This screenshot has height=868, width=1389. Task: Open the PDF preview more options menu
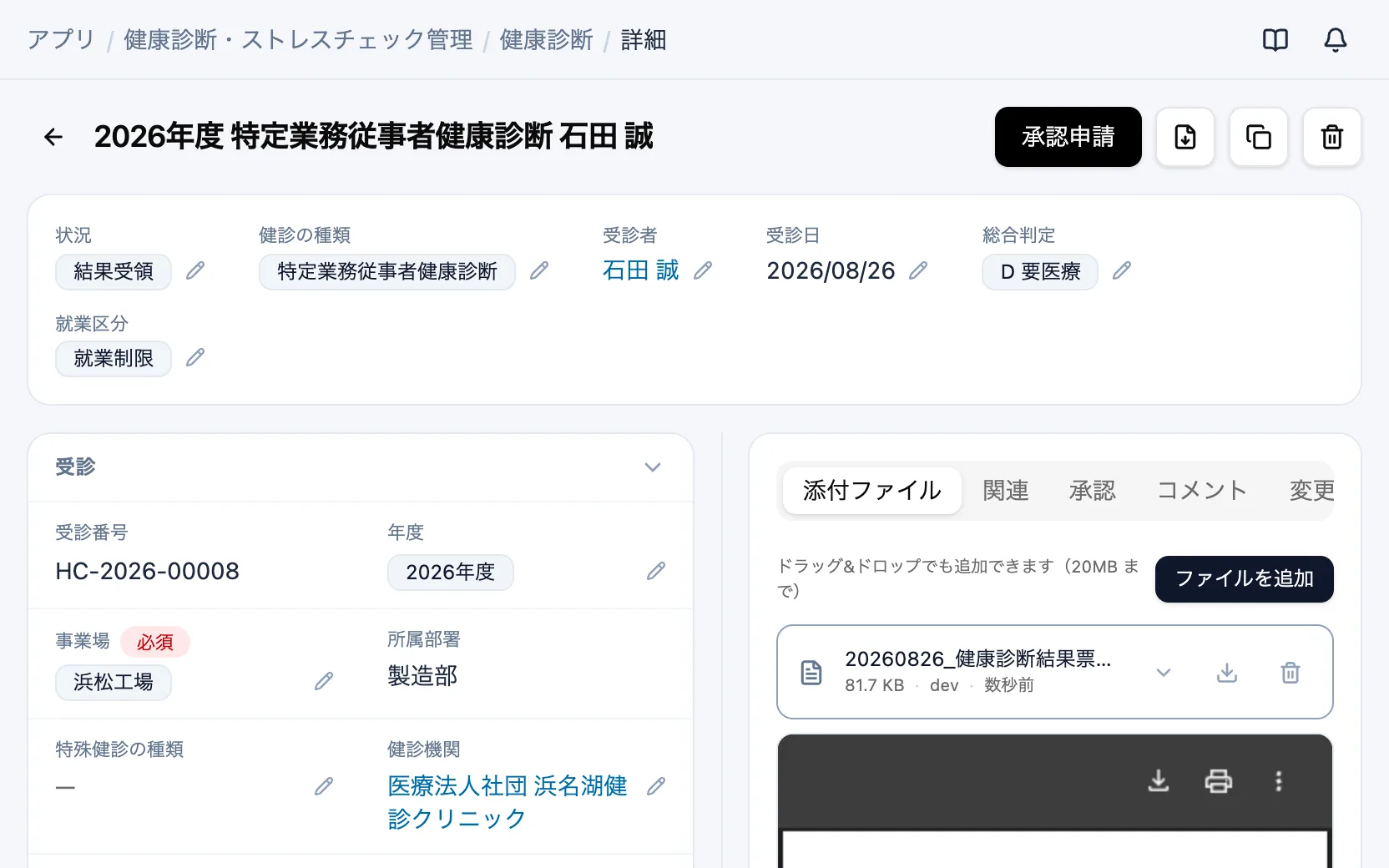(x=1278, y=781)
